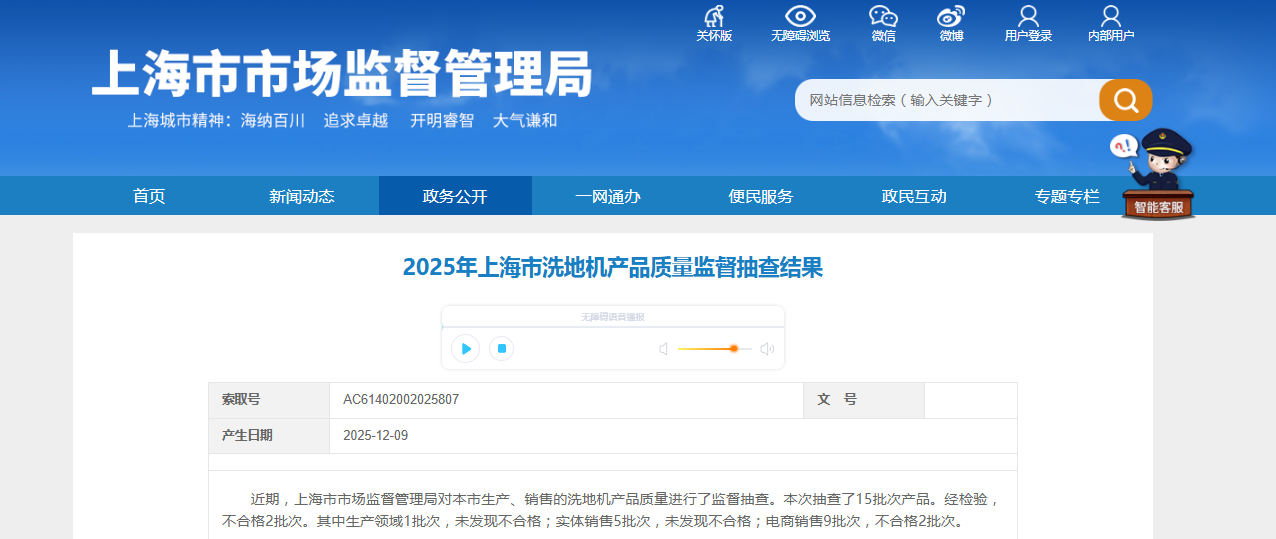Open 无障碍浏览 accessibility eye icon
Screen dimensions: 1276x539
[x=800, y=17]
